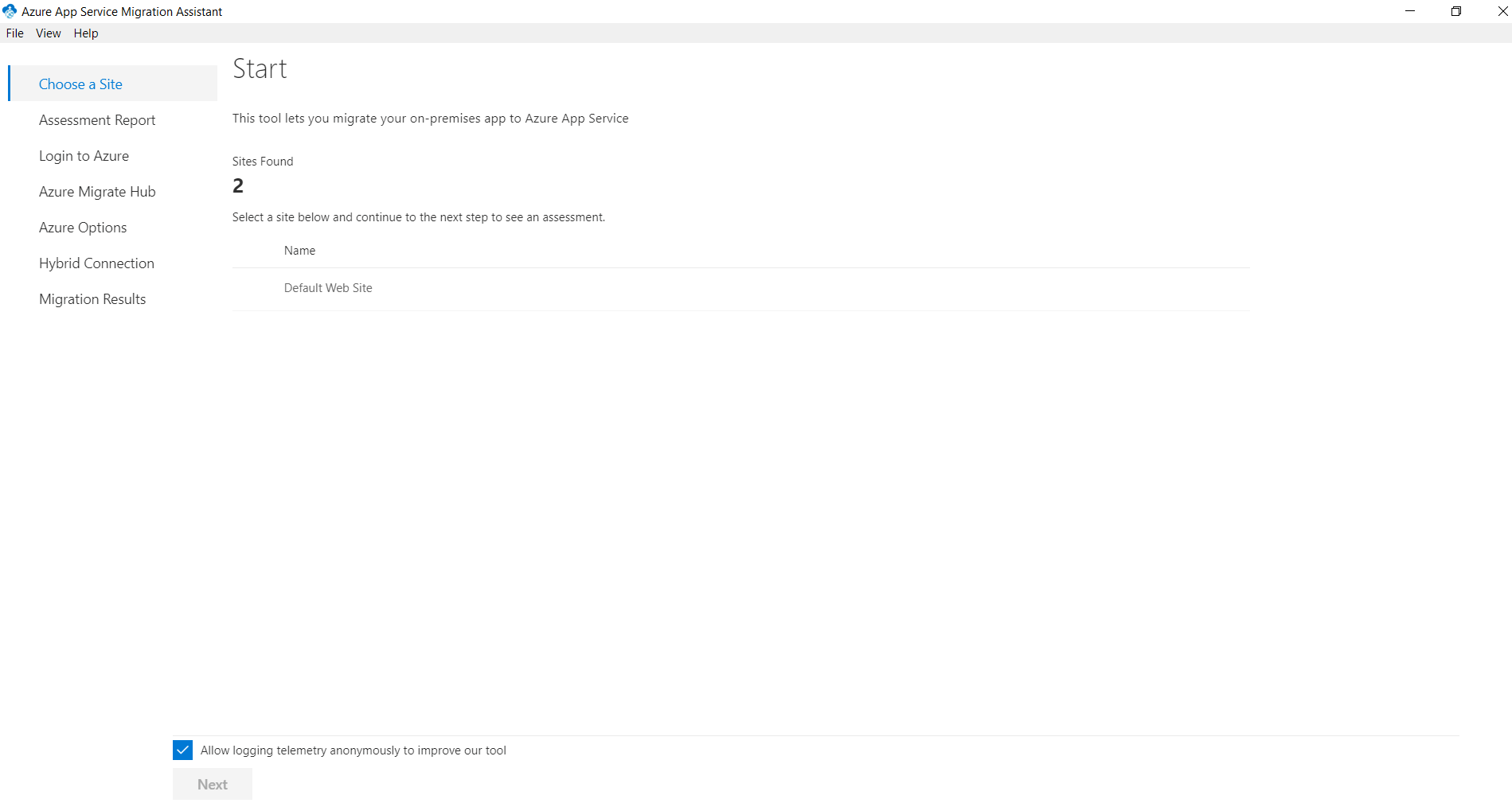
Task: Click the Azure App Service Migration Assistant icon
Action: [x=10, y=11]
